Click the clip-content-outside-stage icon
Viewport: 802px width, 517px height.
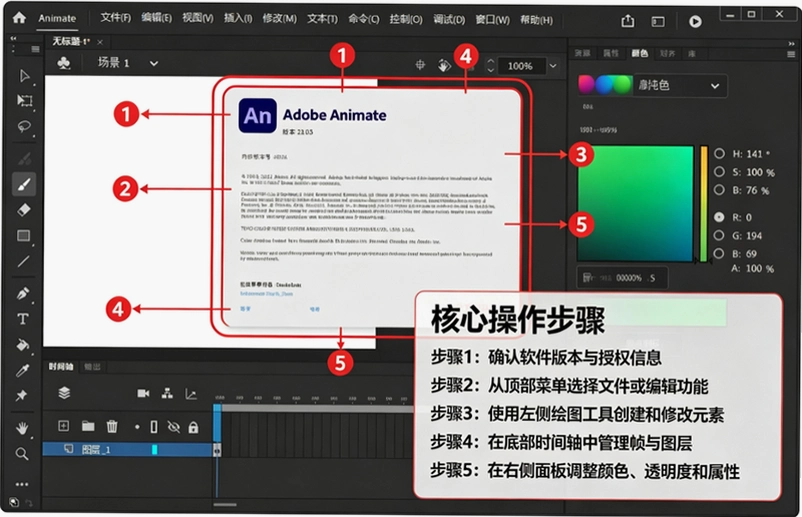tap(444, 65)
